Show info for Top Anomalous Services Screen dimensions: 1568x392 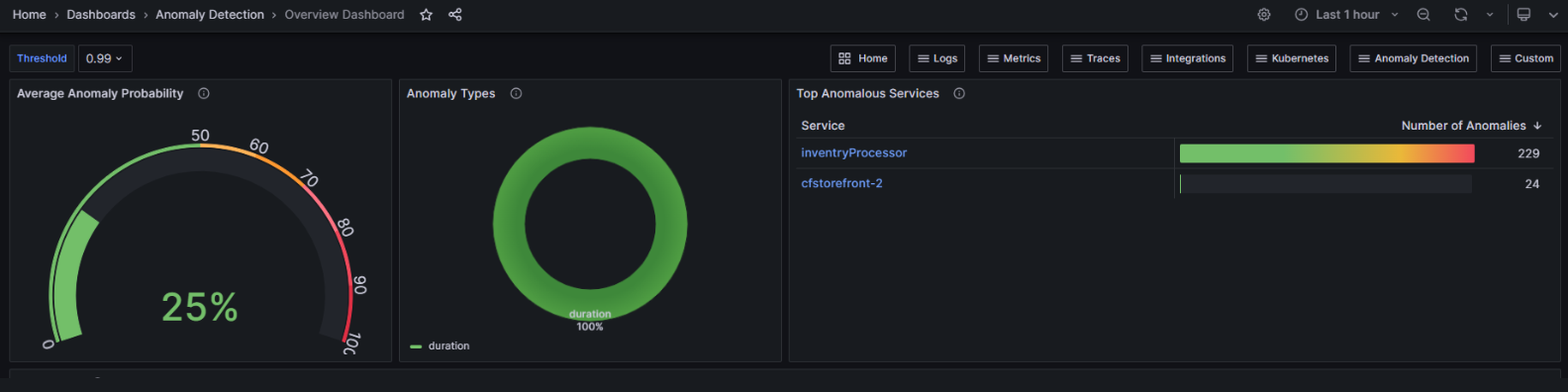pyautogui.click(x=959, y=94)
